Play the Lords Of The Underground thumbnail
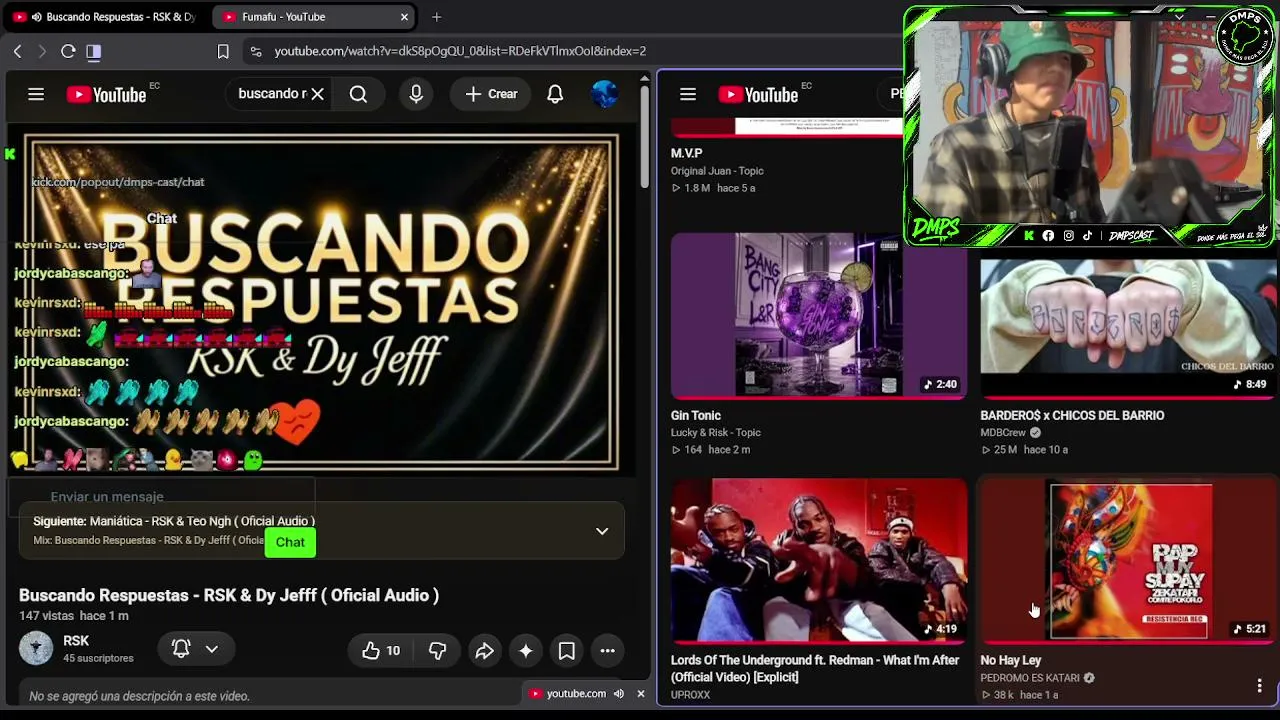The image size is (1280, 720). click(819, 561)
